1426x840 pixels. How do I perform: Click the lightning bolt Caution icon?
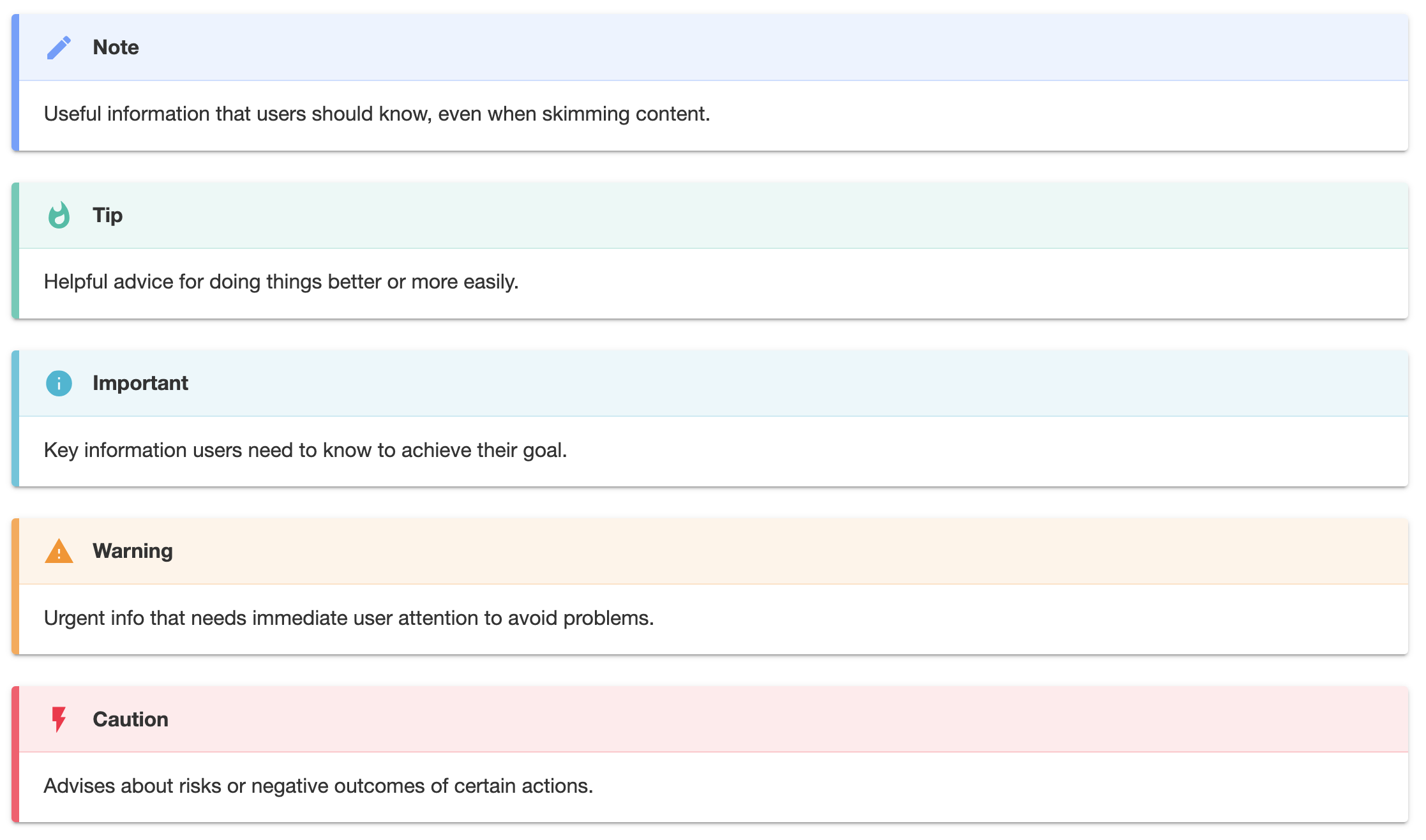click(x=59, y=719)
